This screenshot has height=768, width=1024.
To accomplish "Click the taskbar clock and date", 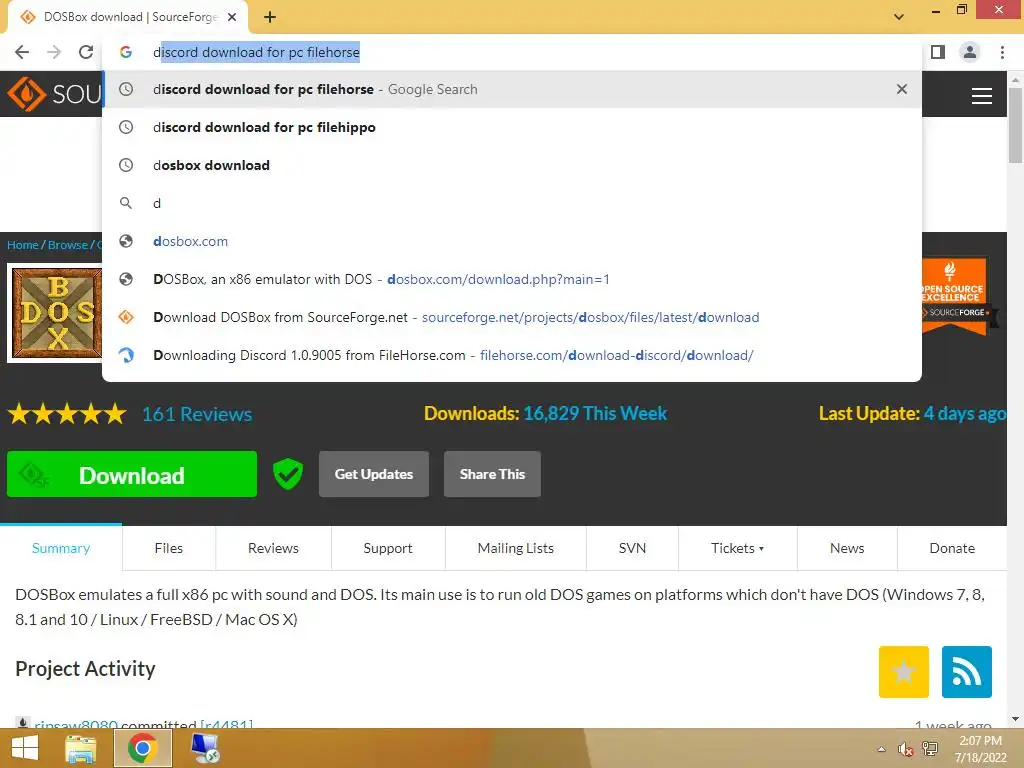I will 980,749.
